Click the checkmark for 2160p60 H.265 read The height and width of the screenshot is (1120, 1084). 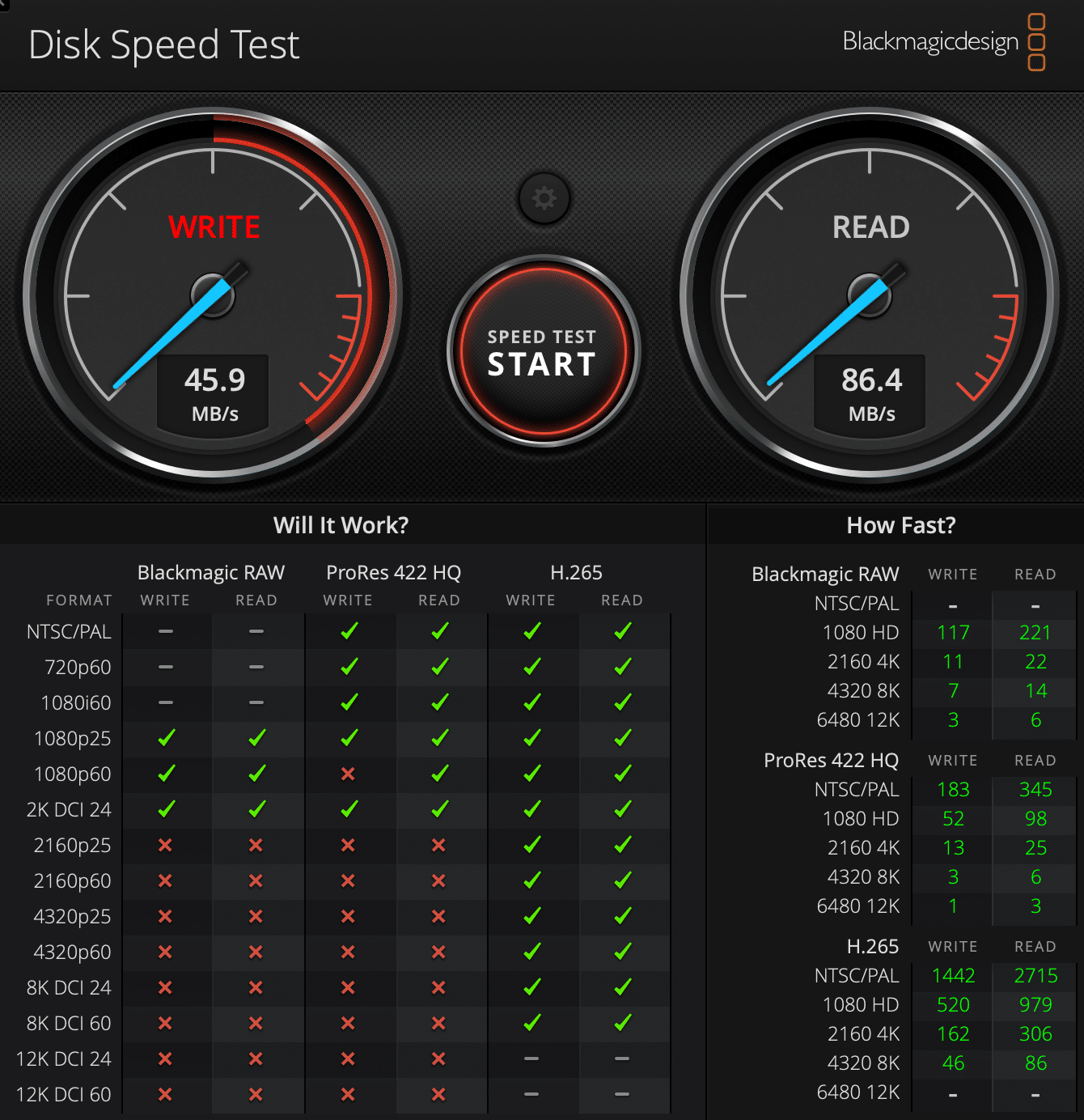click(622, 880)
